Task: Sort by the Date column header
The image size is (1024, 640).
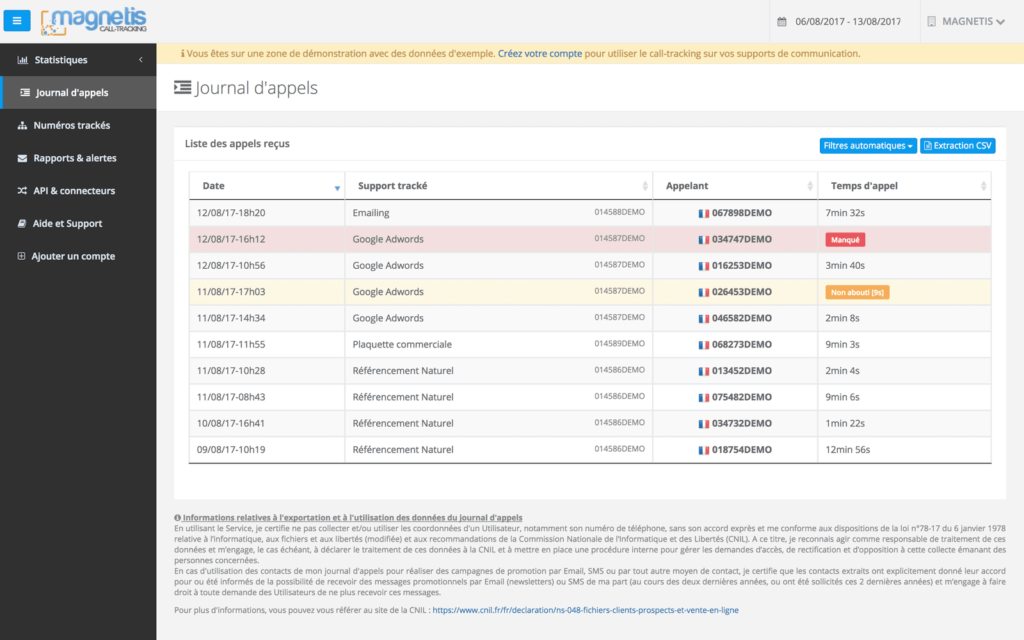Action: click(x=267, y=185)
